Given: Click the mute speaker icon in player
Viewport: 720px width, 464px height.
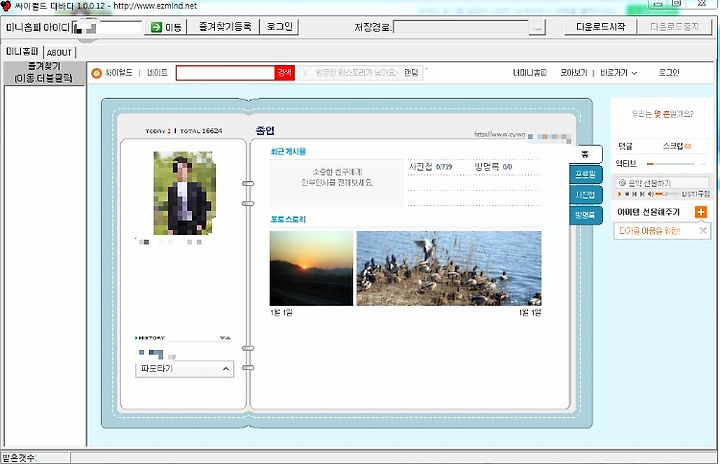Looking at the screenshot, I should [650, 194].
